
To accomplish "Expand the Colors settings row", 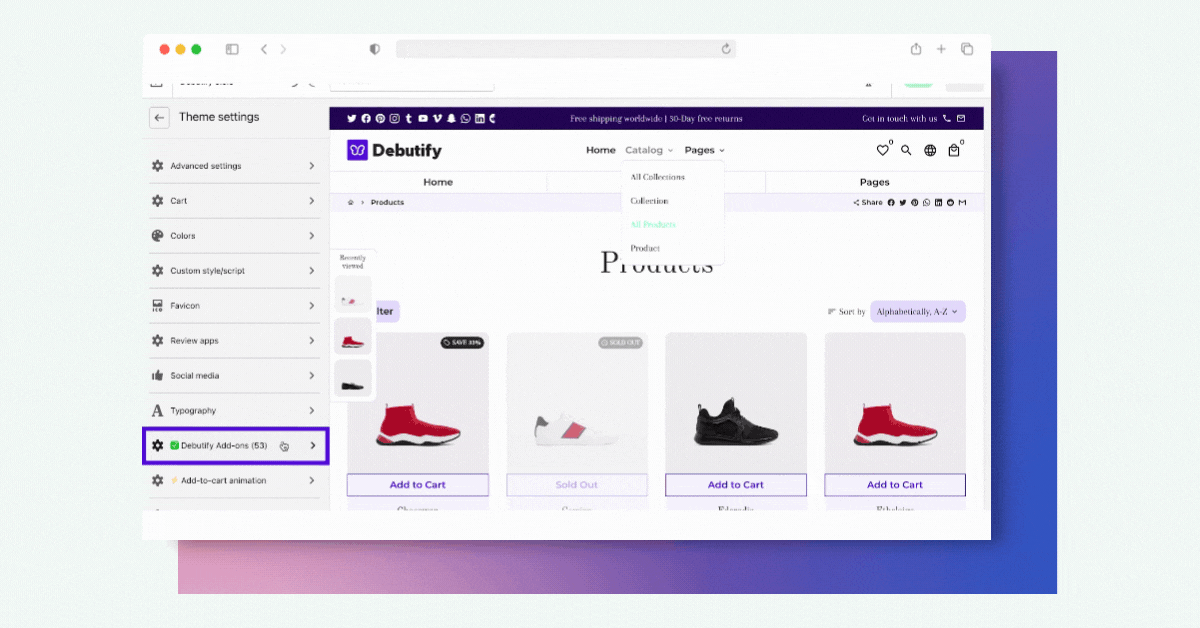I will coord(236,236).
